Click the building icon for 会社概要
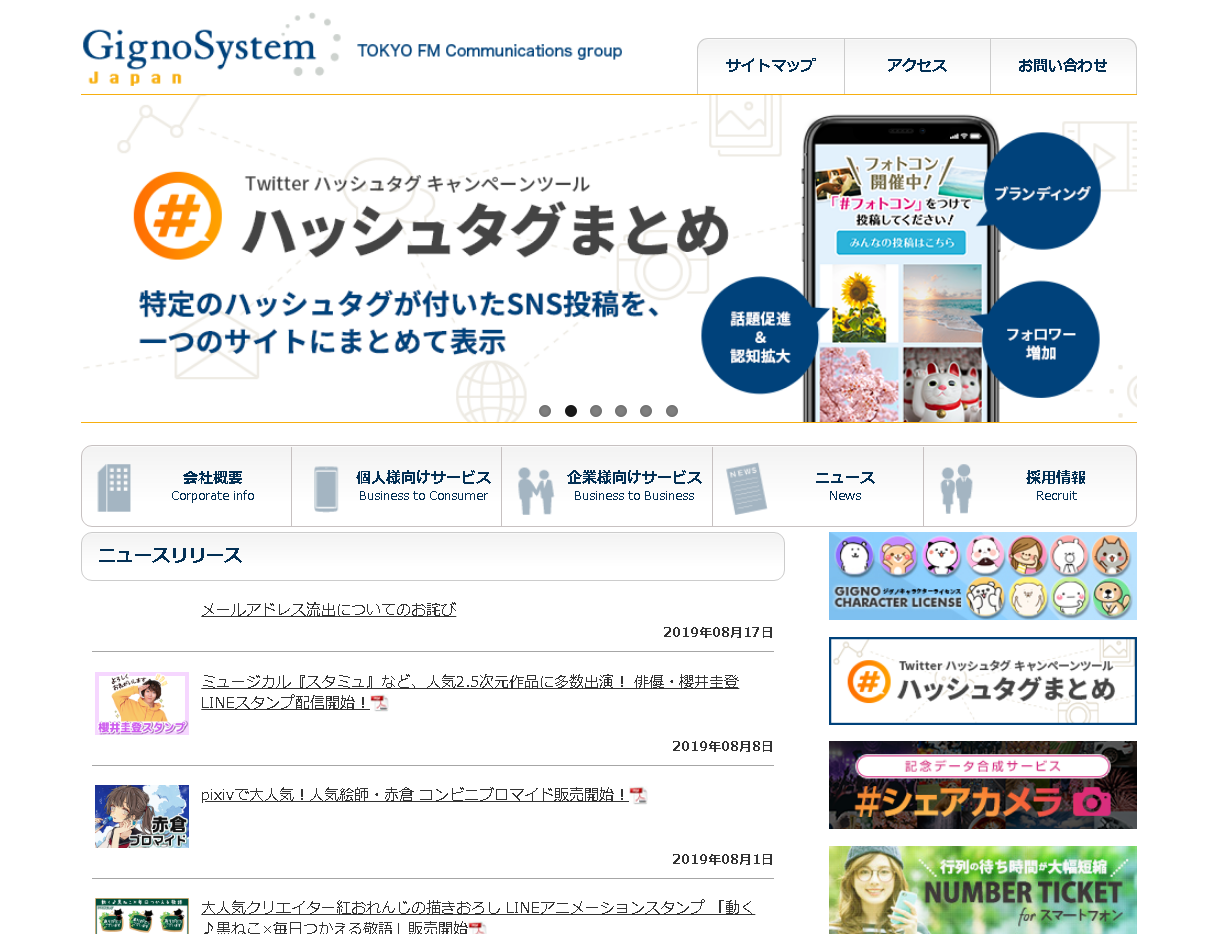 coord(114,488)
